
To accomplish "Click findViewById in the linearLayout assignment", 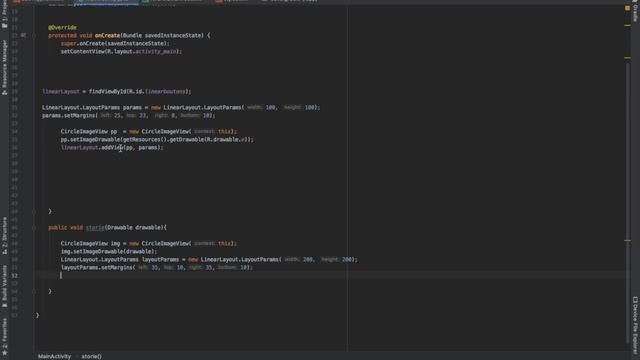I will pos(107,91).
